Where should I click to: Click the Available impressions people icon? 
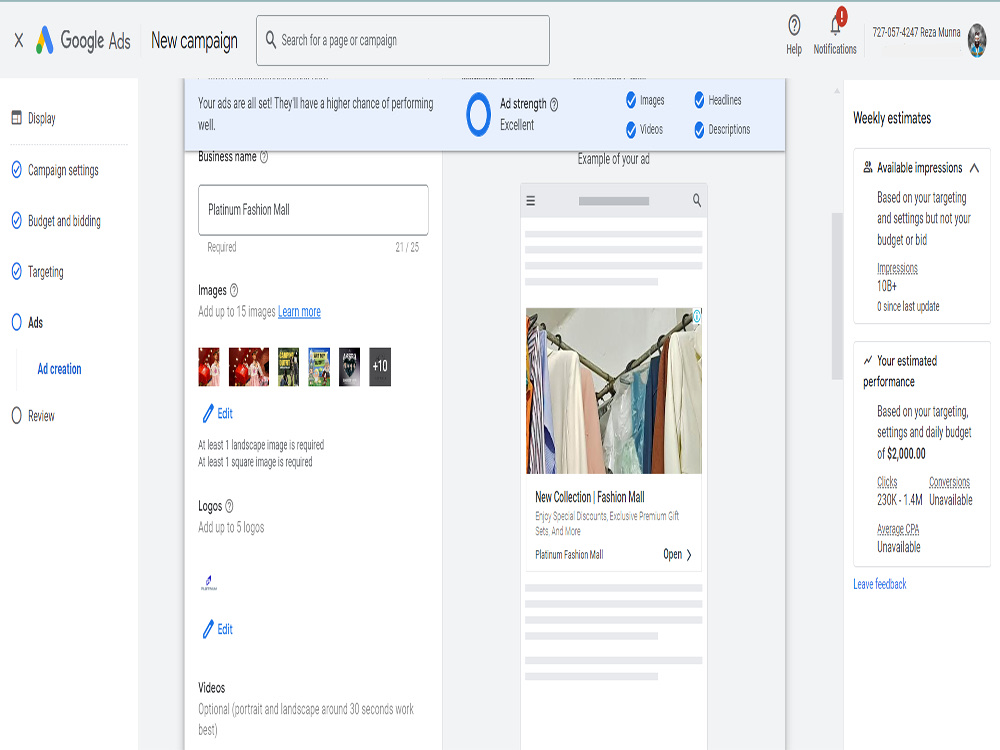tap(868, 167)
